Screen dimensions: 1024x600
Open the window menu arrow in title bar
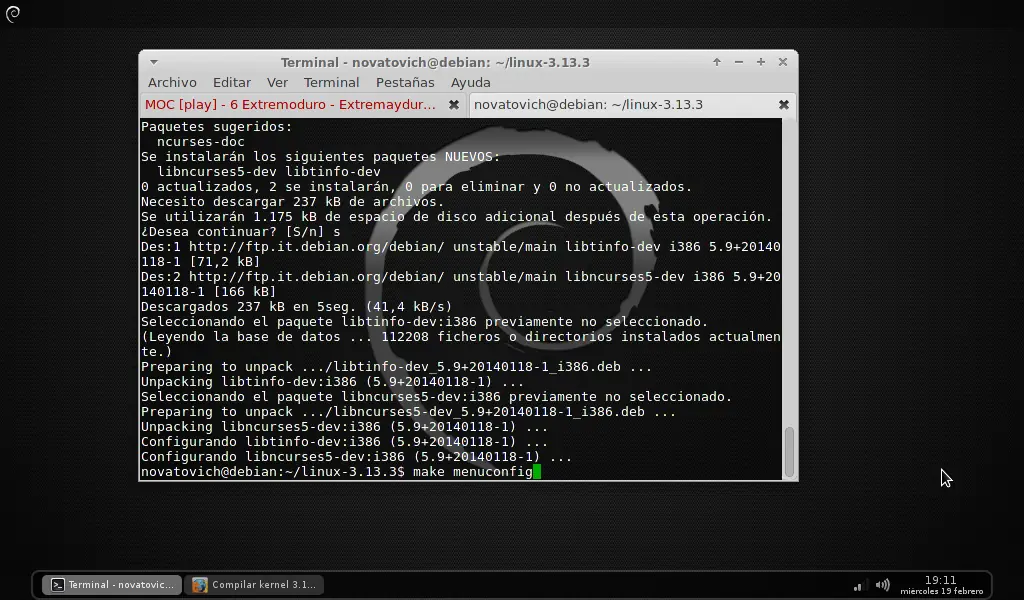153,62
